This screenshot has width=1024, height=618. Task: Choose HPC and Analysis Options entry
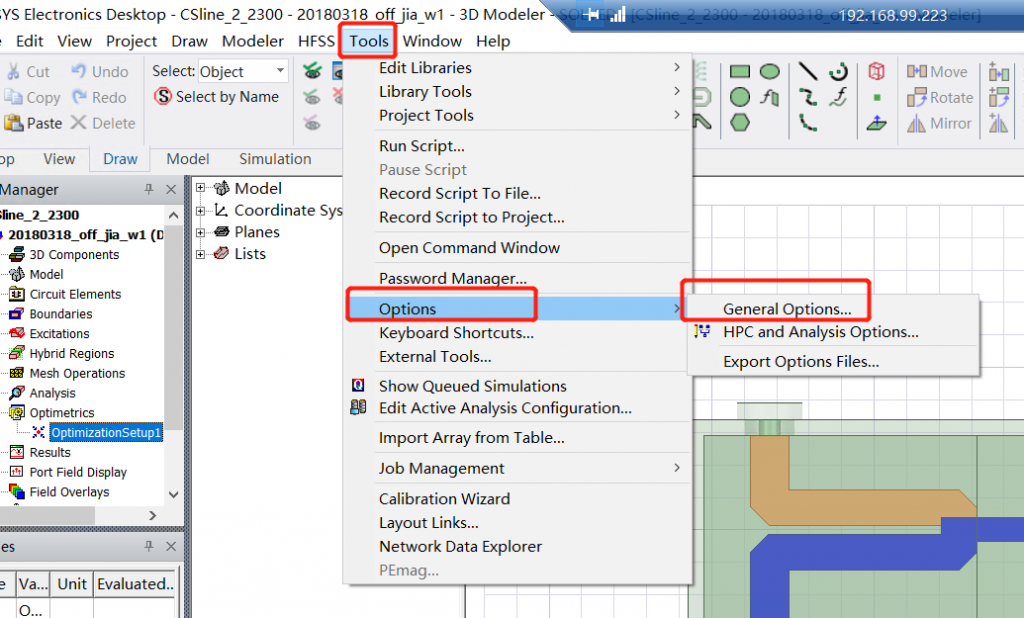coord(820,332)
